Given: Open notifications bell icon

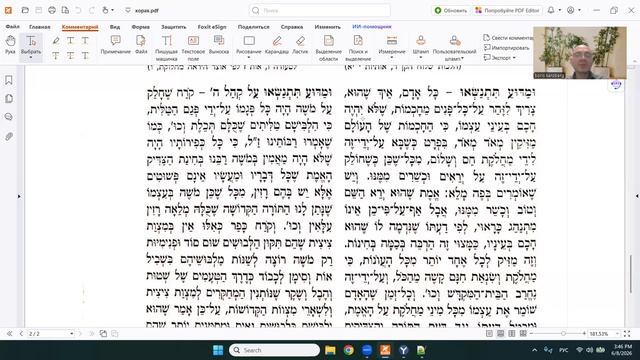Looking at the screenshot, I should (551, 10).
